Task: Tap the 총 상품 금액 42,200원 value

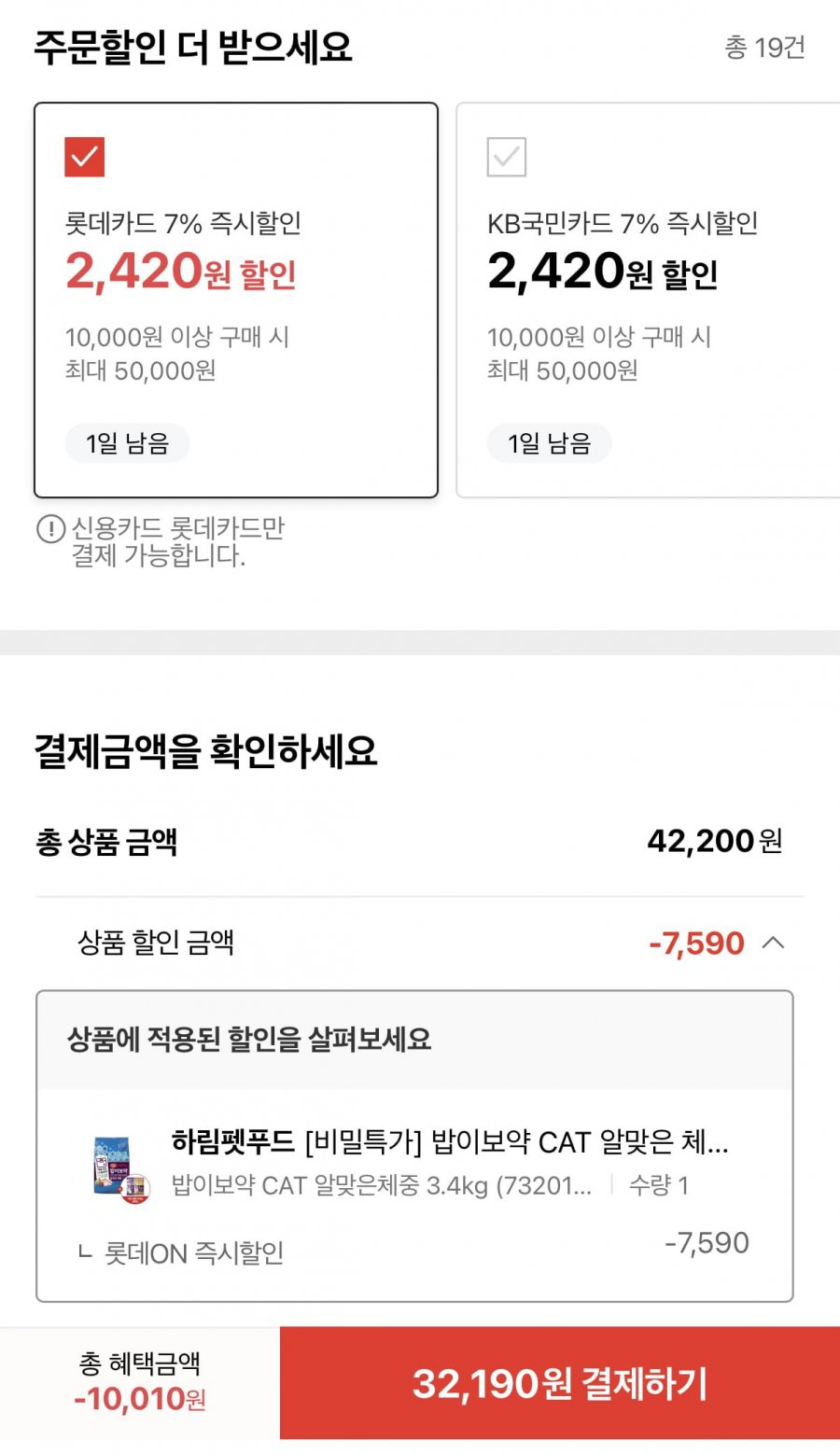Action: coord(714,842)
